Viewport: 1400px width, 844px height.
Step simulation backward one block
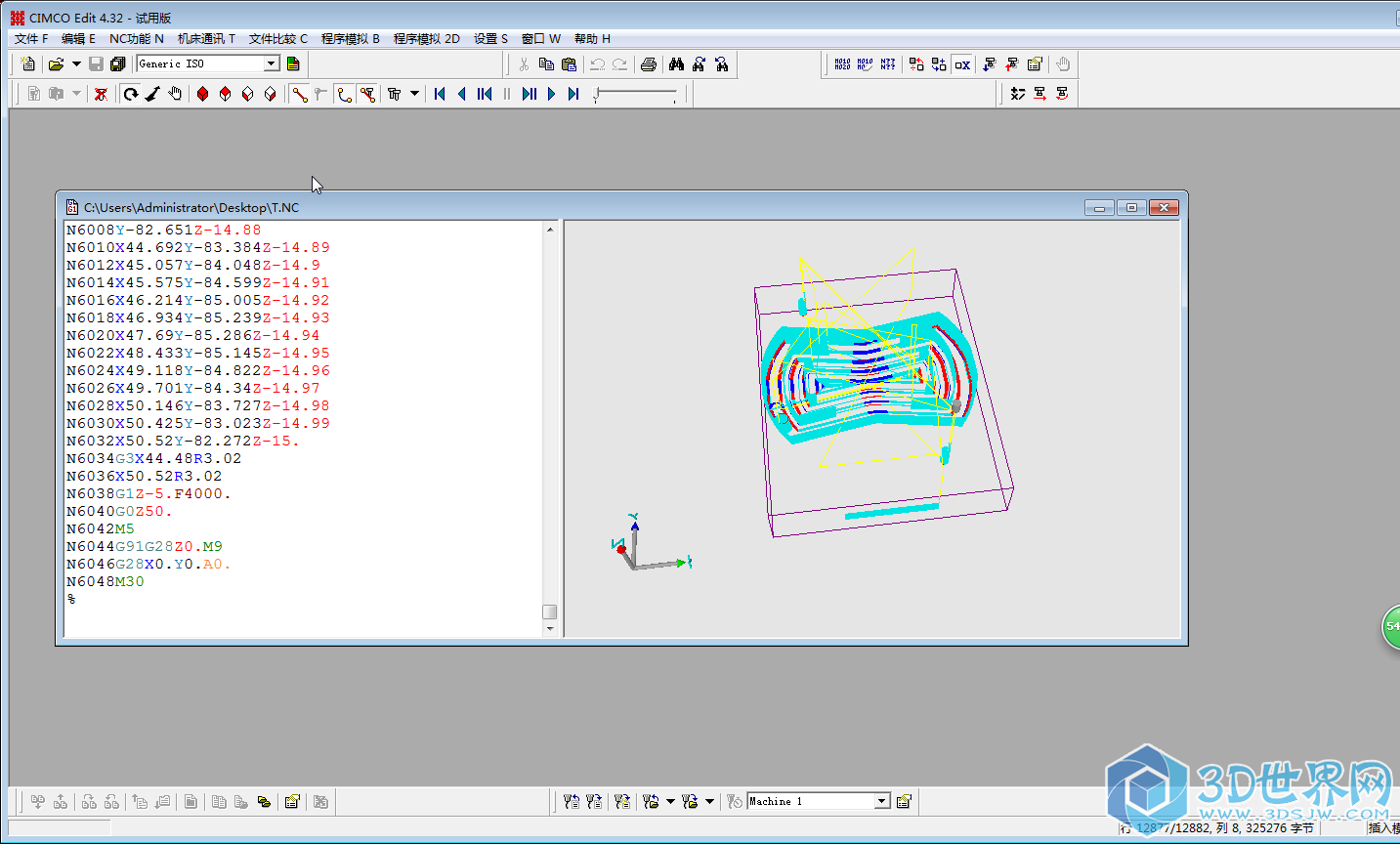[485, 94]
